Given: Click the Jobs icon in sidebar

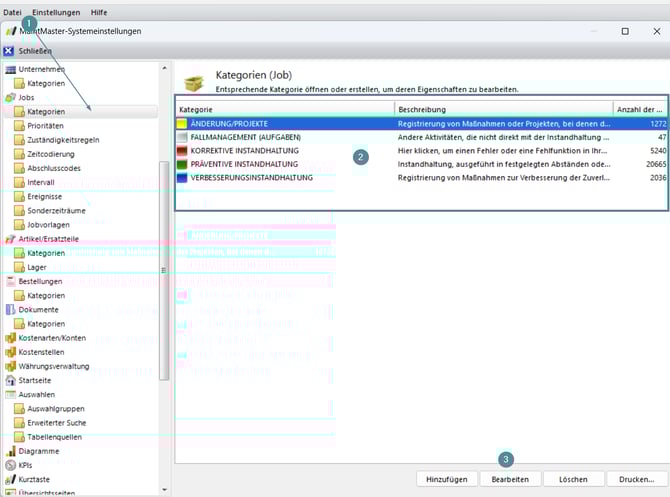Looking at the screenshot, I should coord(10,98).
